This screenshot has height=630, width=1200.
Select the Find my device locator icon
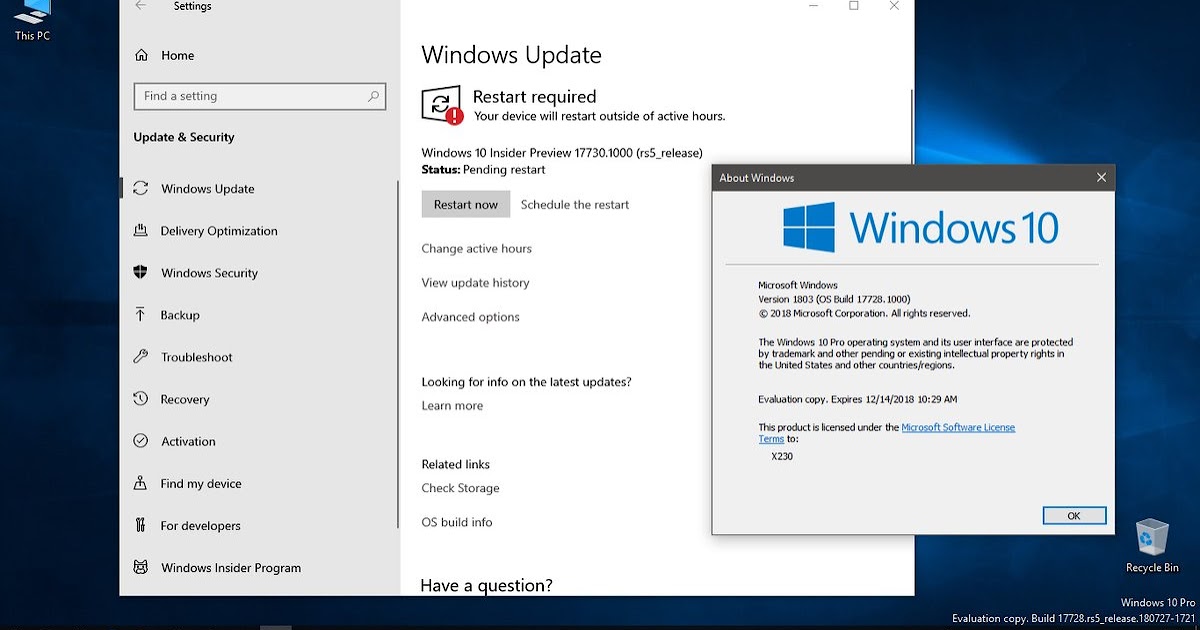tap(142, 483)
